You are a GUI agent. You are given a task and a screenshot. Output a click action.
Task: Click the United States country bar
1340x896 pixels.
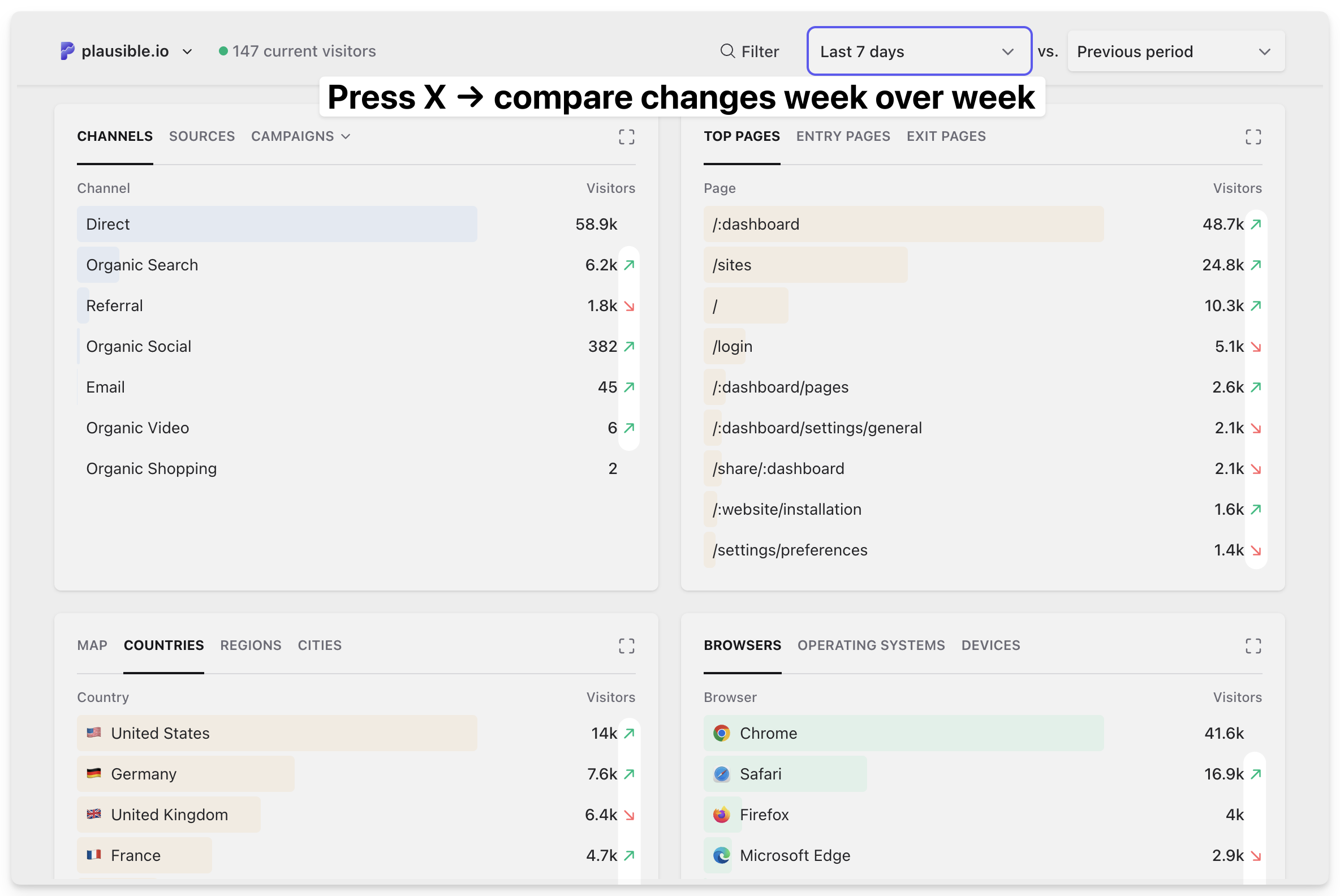(160, 733)
